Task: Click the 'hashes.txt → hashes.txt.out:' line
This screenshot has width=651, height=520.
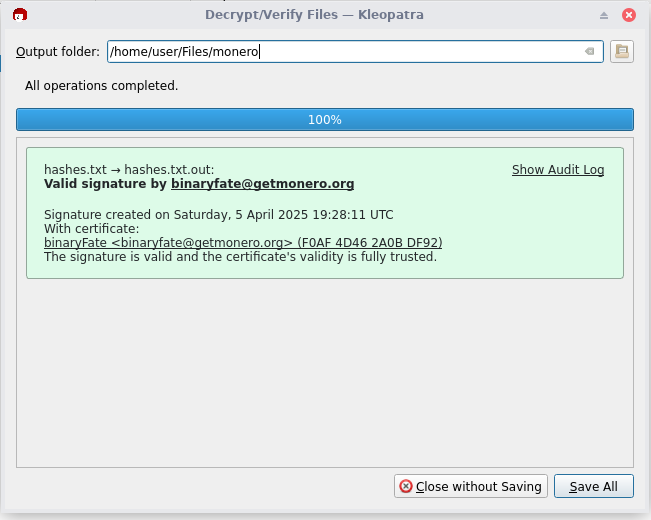Action: [x=129, y=169]
